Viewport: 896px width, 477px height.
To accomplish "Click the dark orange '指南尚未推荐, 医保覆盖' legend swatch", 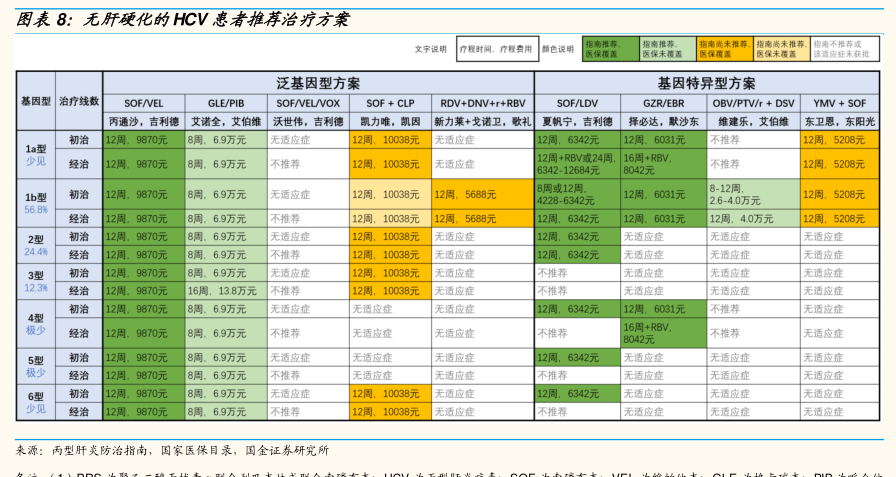I will pos(723,49).
